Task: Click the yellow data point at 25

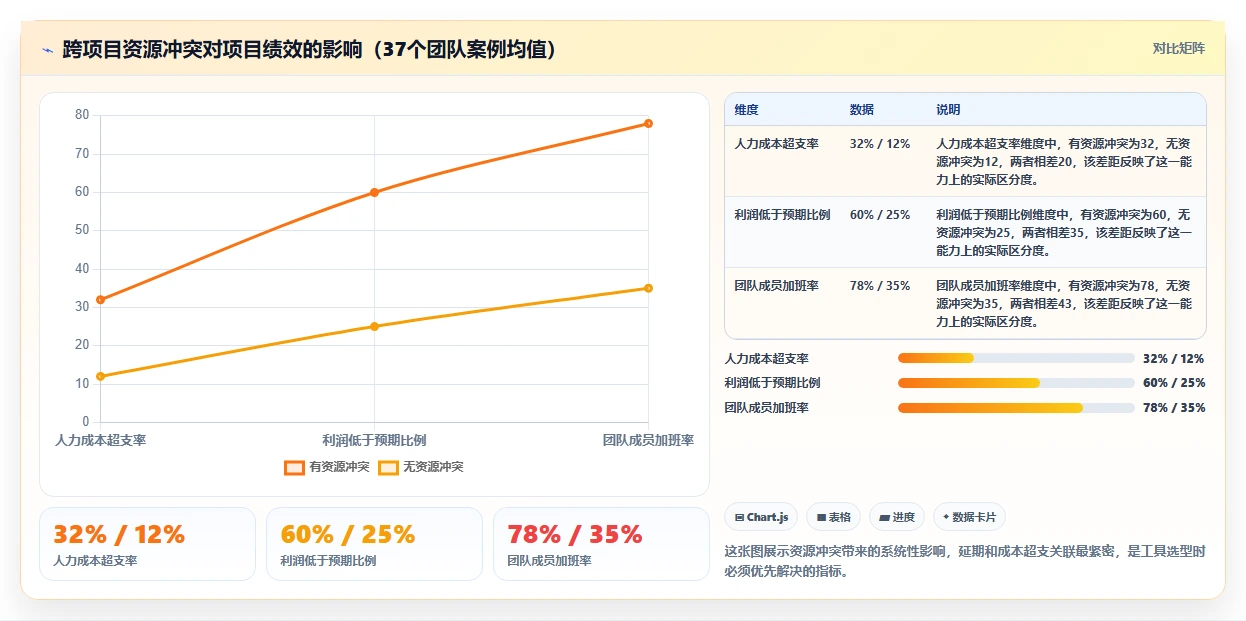Action: click(374, 326)
